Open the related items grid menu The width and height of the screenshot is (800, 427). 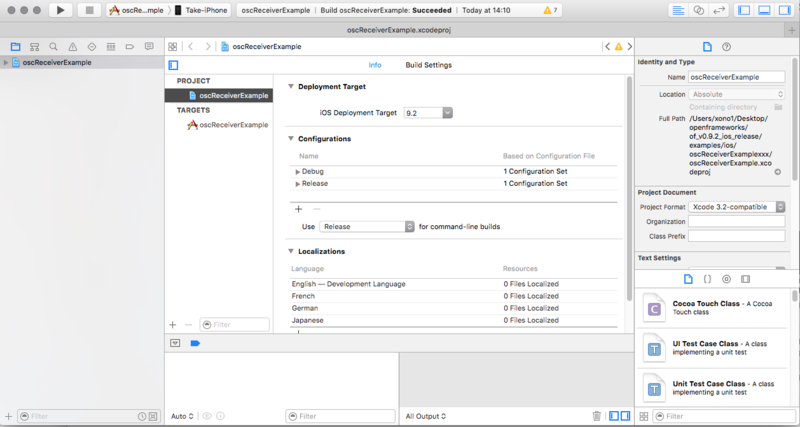pyautogui.click(x=172, y=46)
